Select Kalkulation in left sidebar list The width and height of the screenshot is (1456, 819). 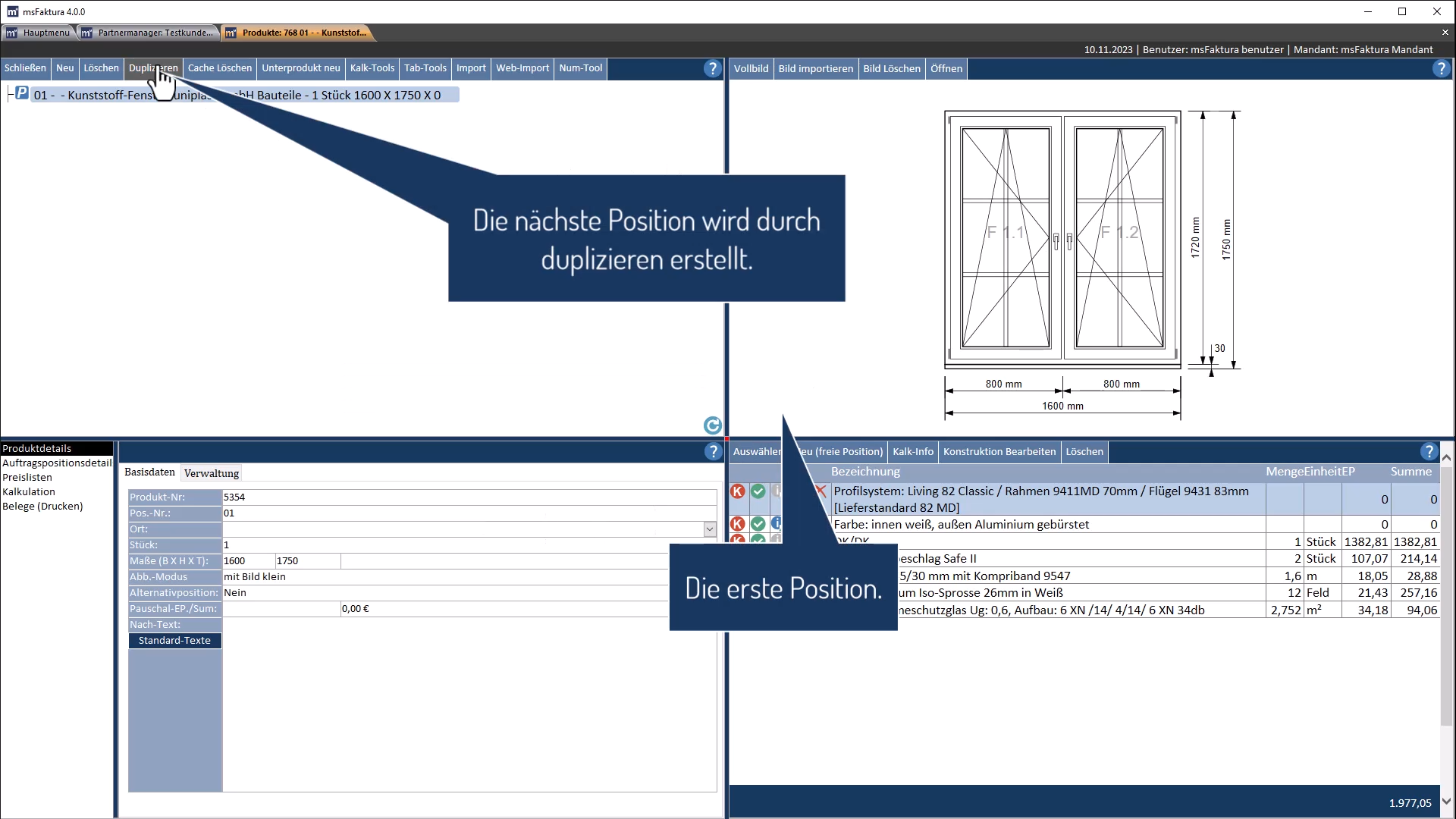point(29,491)
